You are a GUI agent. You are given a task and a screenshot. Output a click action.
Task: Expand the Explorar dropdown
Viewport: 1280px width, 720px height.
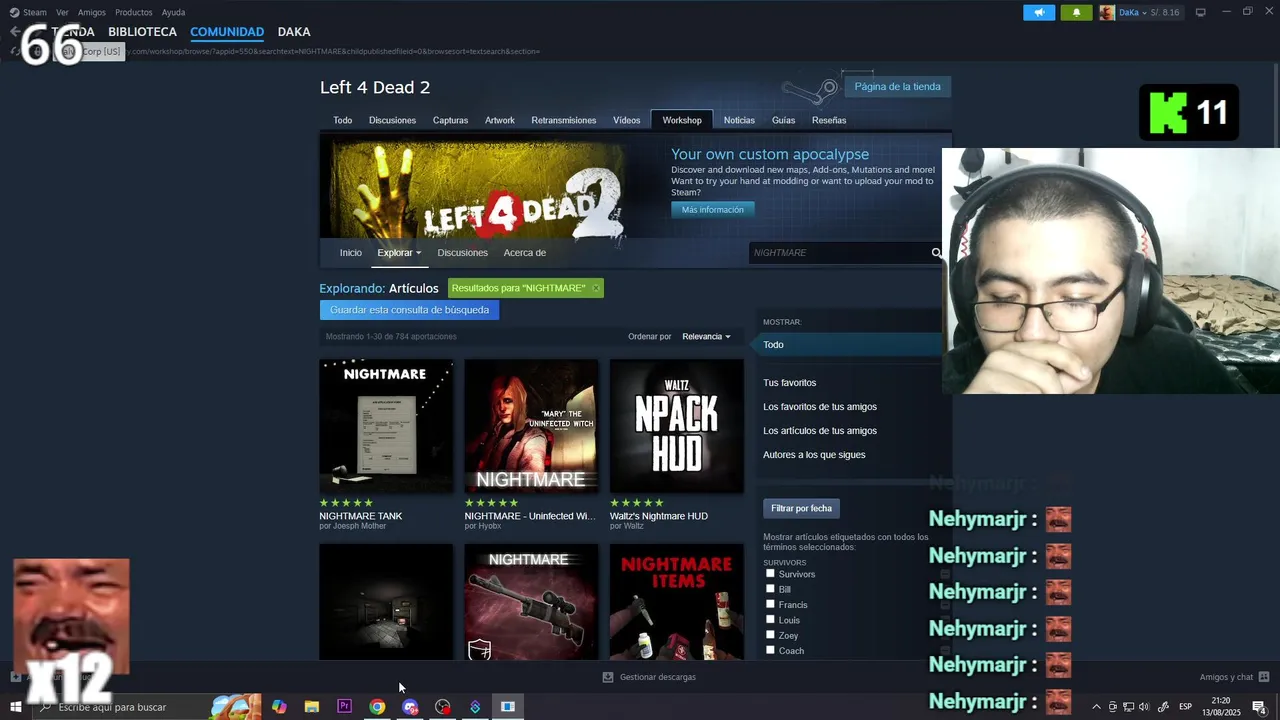click(399, 253)
